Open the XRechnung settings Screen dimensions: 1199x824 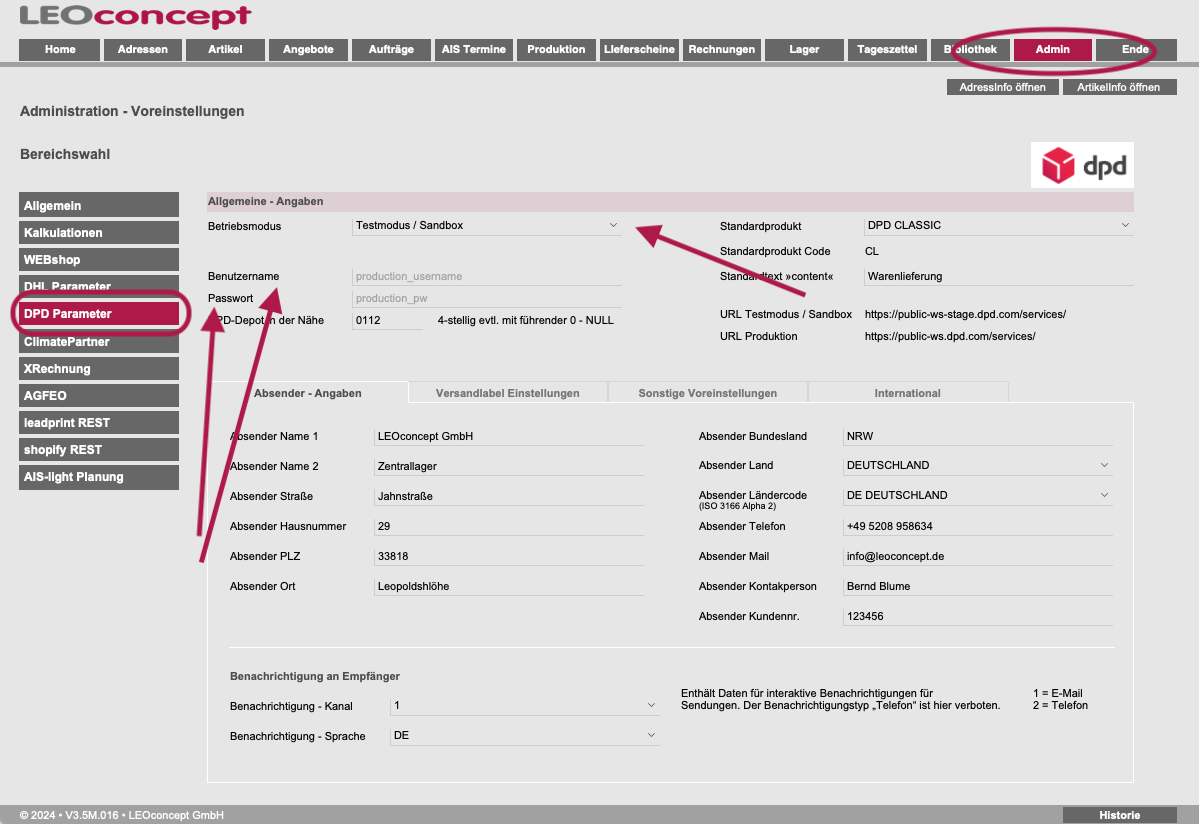pyautogui.click(x=99, y=368)
